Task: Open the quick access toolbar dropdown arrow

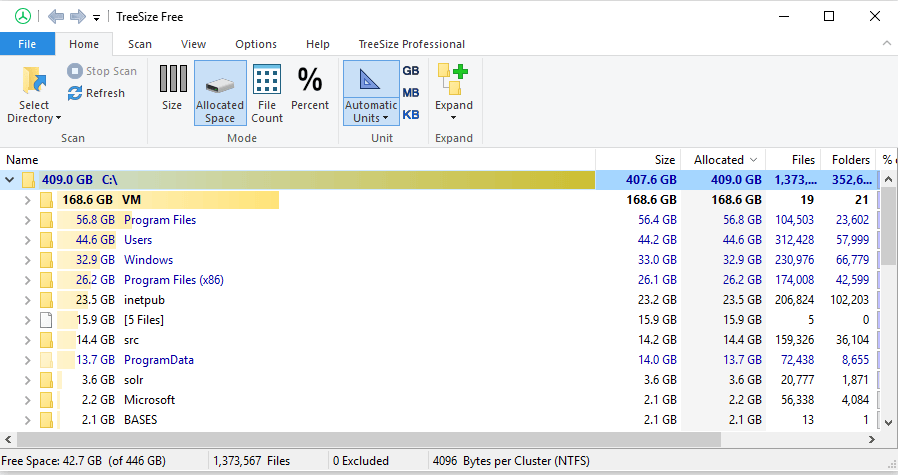Action: pos(96,18)
